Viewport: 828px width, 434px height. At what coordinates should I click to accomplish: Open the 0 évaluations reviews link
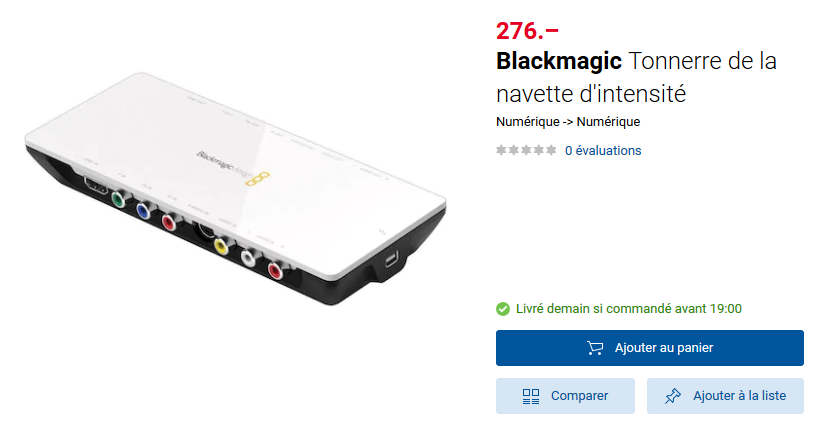[x=603, y=150]
